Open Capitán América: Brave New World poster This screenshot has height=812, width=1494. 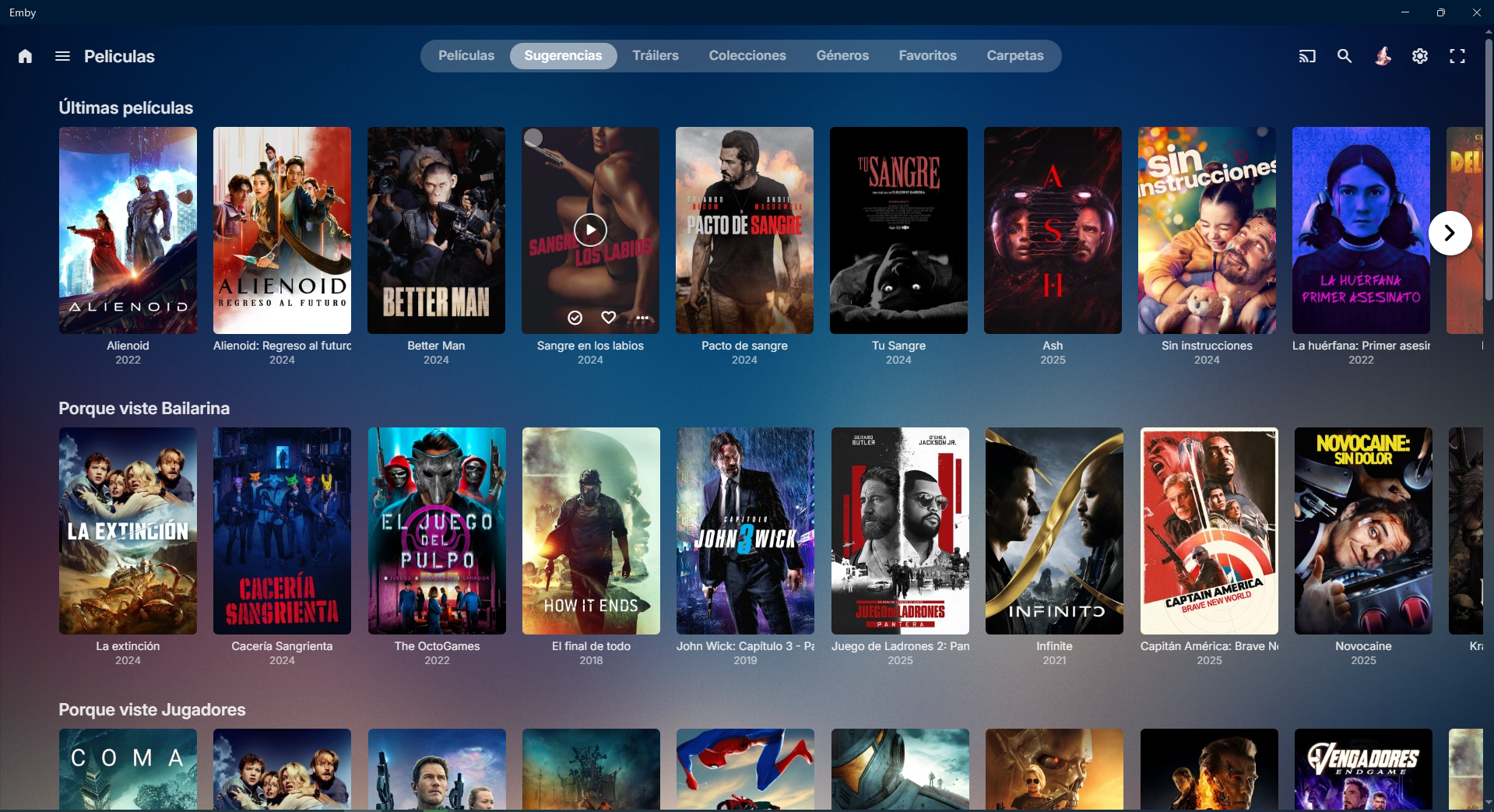(1209, 531)
